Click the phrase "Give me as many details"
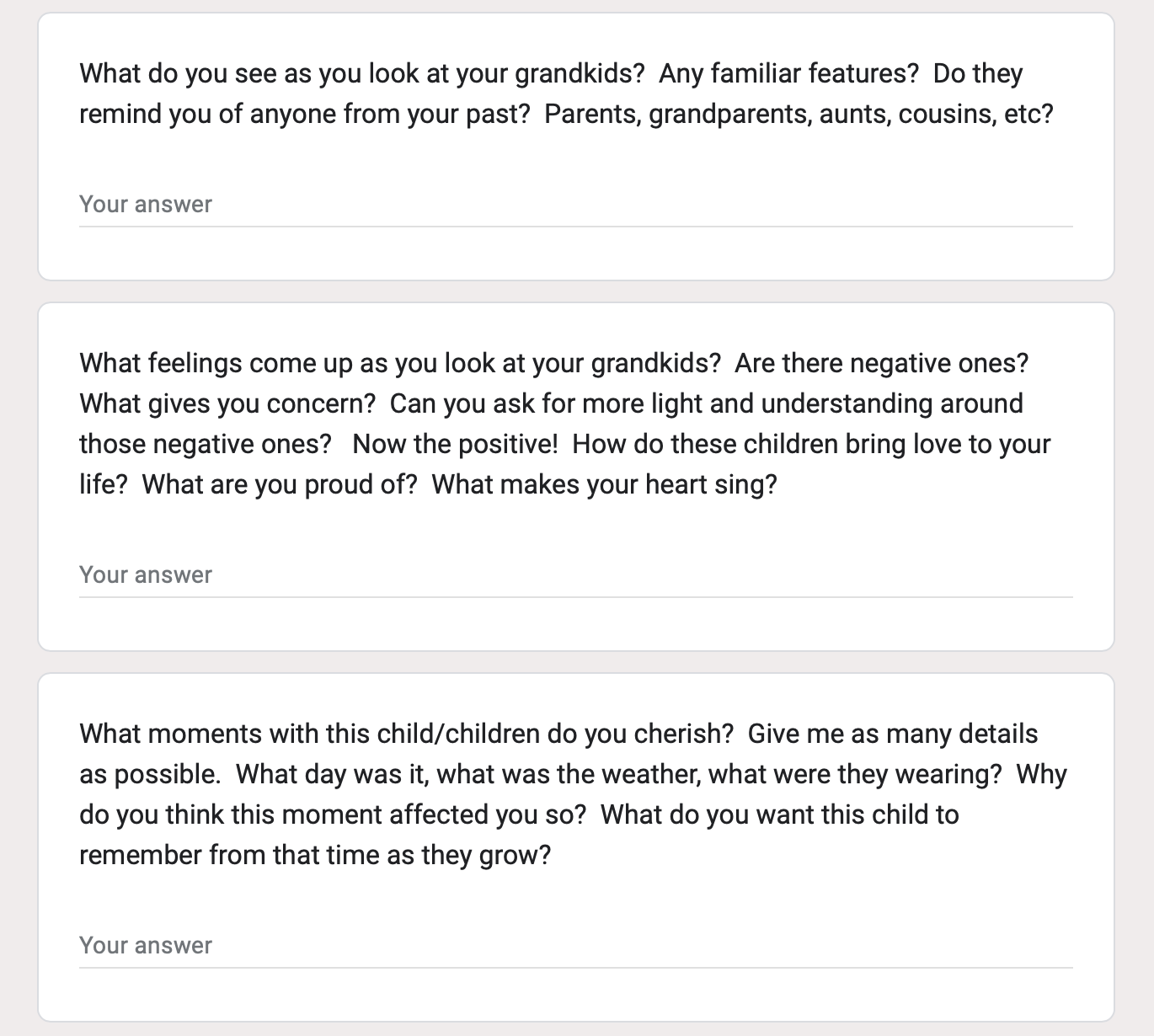Viewport: 1154px width, 1036px height. pos(893,734)
